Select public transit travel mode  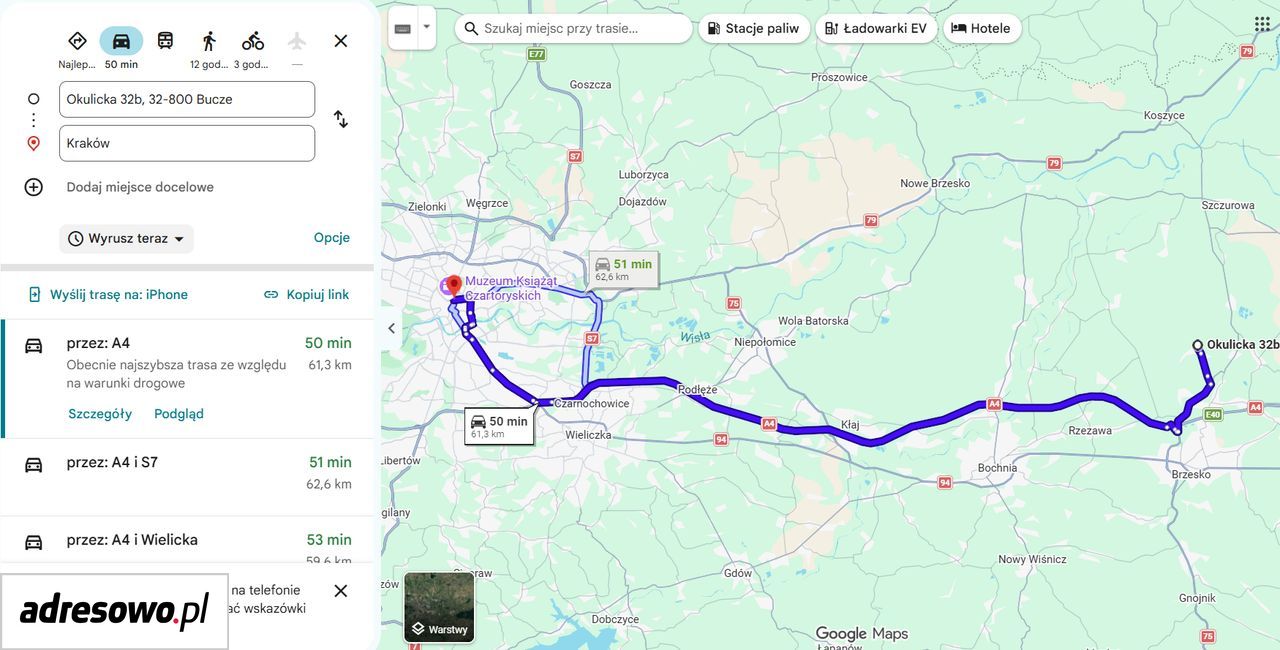[165, 41]
